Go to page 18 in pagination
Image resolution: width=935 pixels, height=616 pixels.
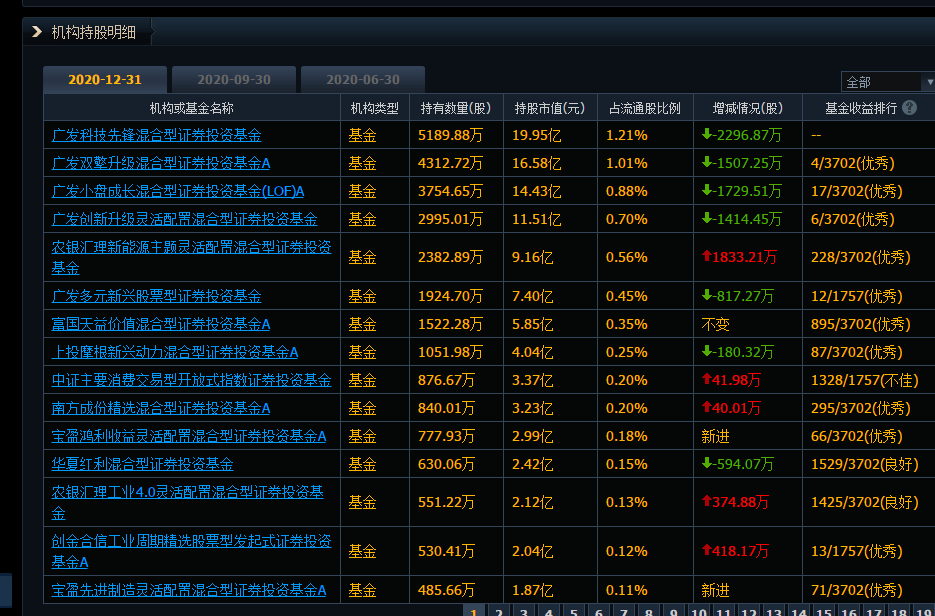pyautogui.click(x=899, y=611)
